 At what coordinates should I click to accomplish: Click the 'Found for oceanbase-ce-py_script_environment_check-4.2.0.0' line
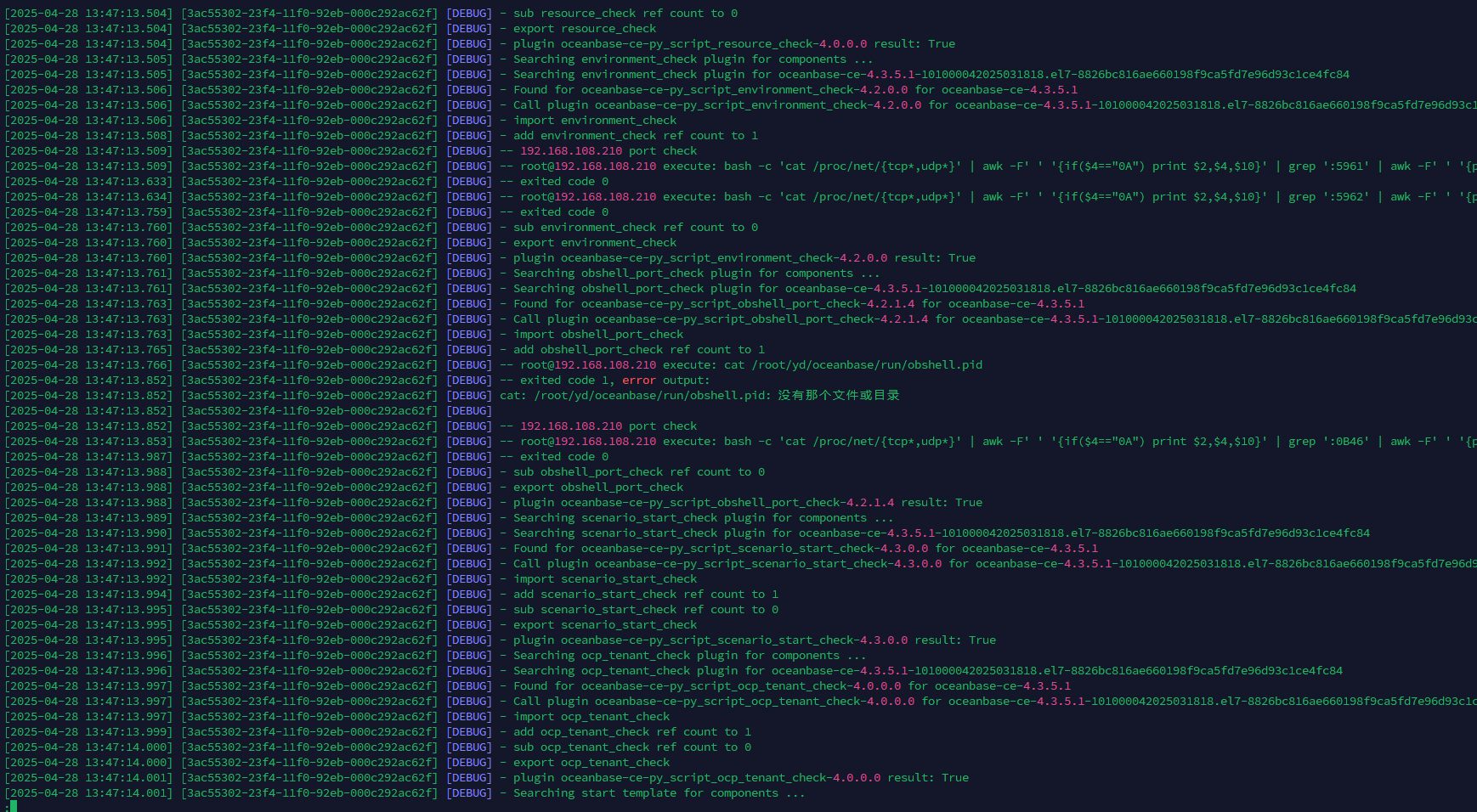[795, 90]
